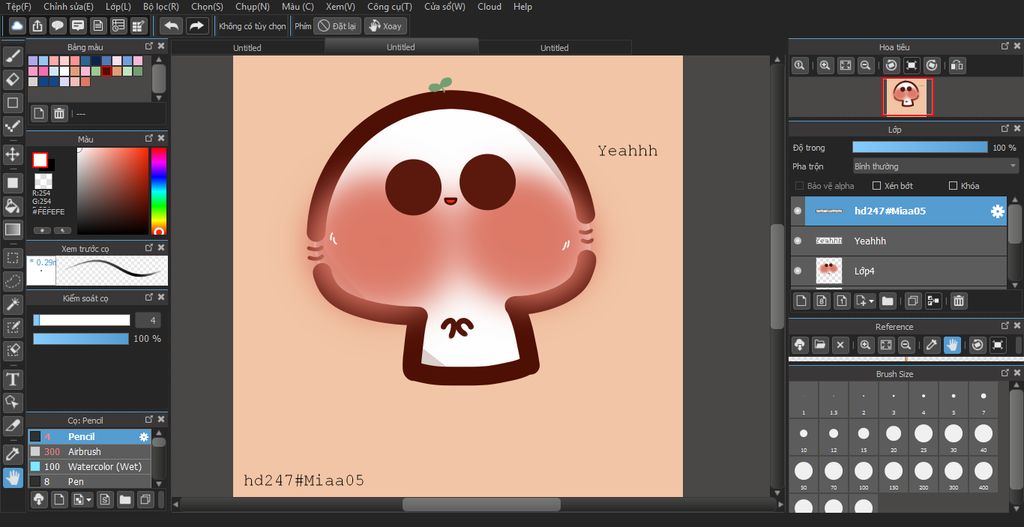Click the navigator canvas thumbnail
This screenshot has width=1024, height=527.
908,97
